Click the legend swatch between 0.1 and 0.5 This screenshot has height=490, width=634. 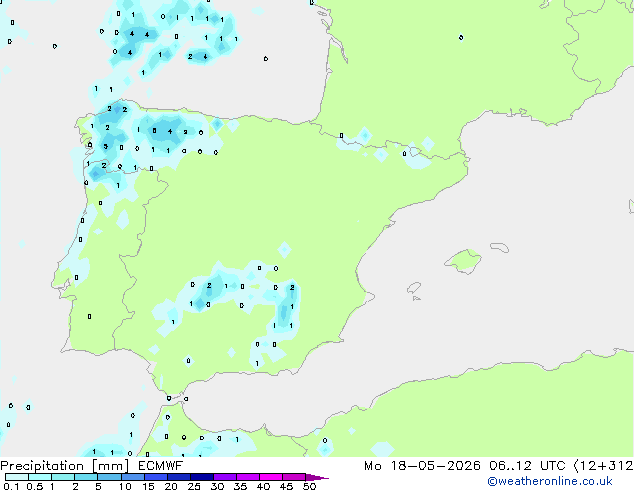pyautogui.click(x=17, y=477)
